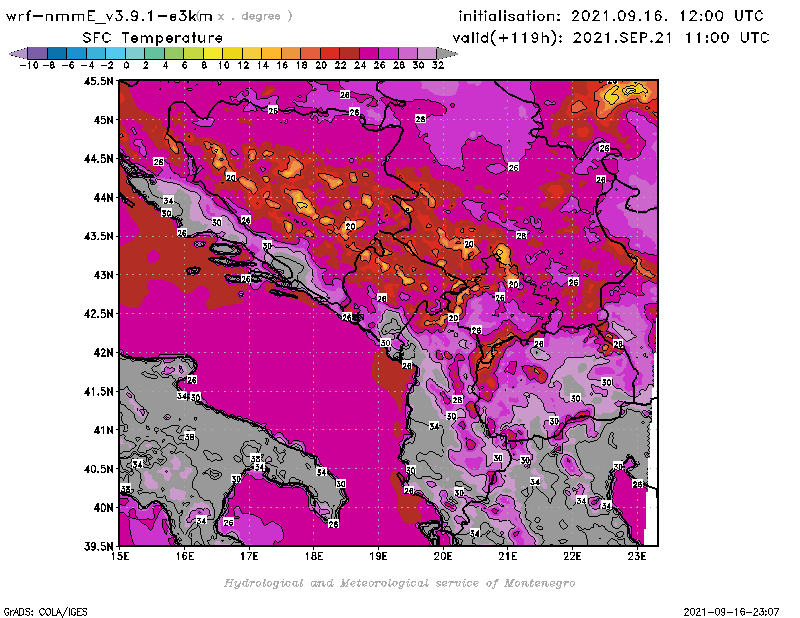Image resolution: width=800 pixels, height=618 pixels.
Task: Click the '21E' longitude label
Action: (x=508, y=556)
